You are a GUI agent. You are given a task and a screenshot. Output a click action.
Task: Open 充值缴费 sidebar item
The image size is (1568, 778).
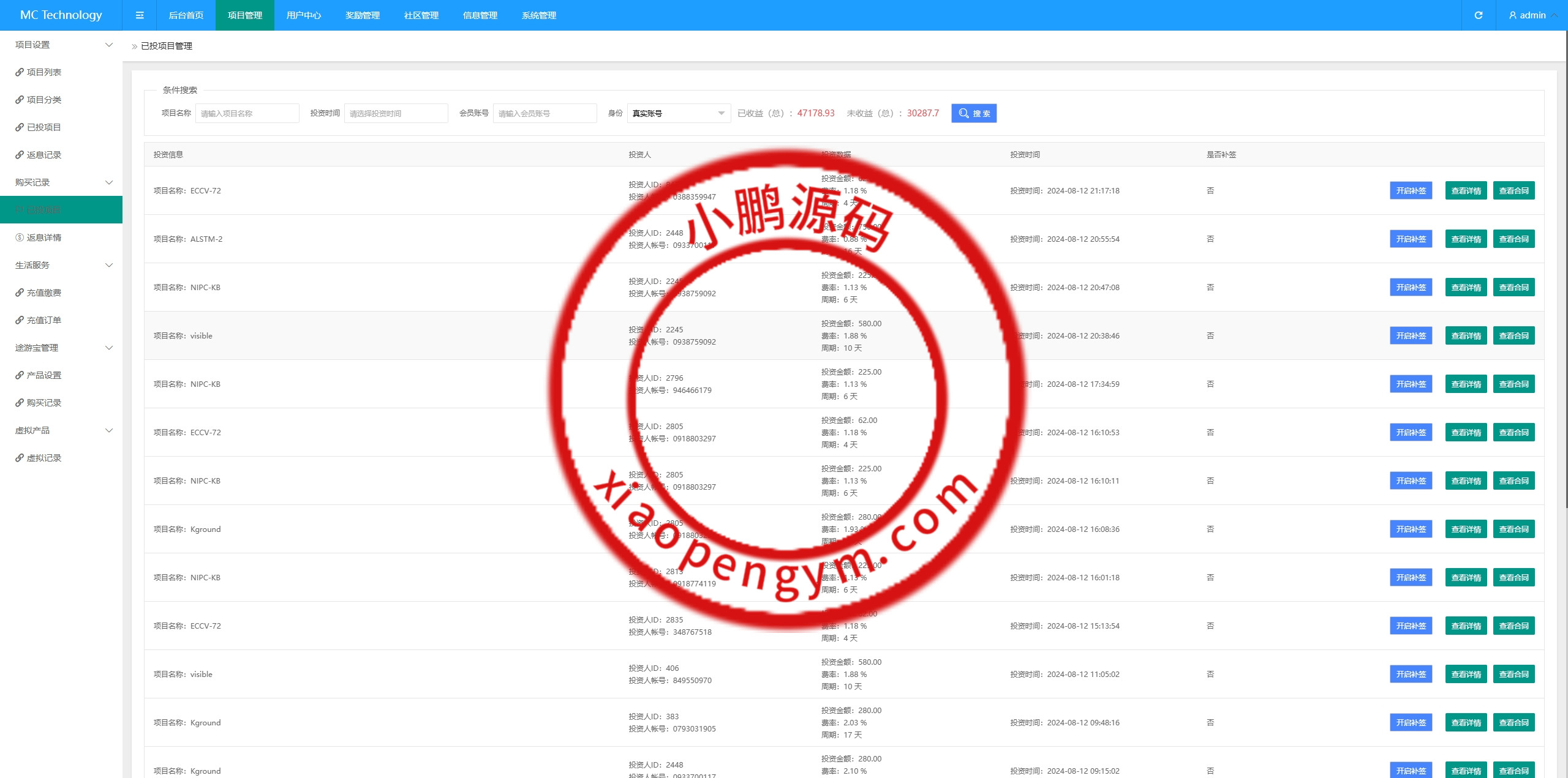pyautogui.click(x=43, y=293)
